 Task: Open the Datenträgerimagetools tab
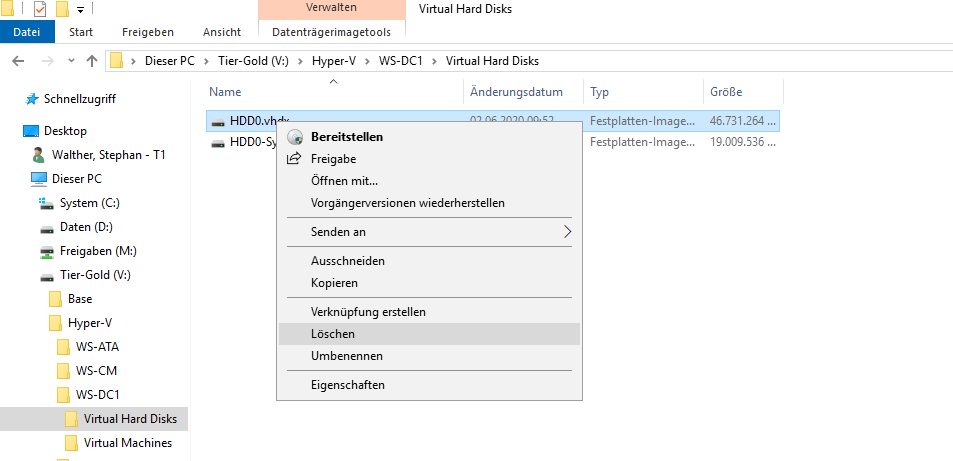(331, 32)
